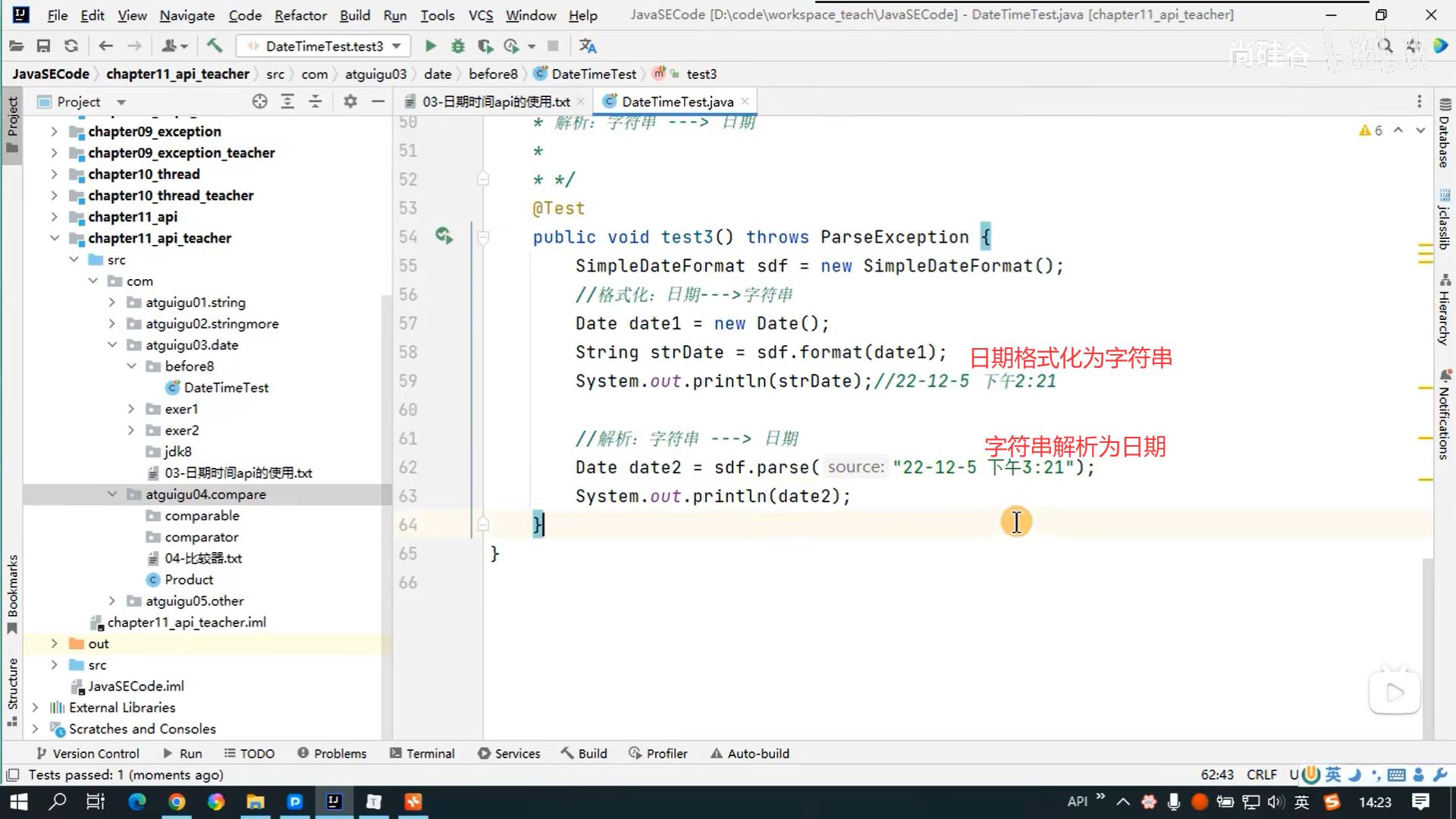The image size is (1456, 819).
Task: Collapse the atguigu04.compare package
Action: tap(112, 494)
